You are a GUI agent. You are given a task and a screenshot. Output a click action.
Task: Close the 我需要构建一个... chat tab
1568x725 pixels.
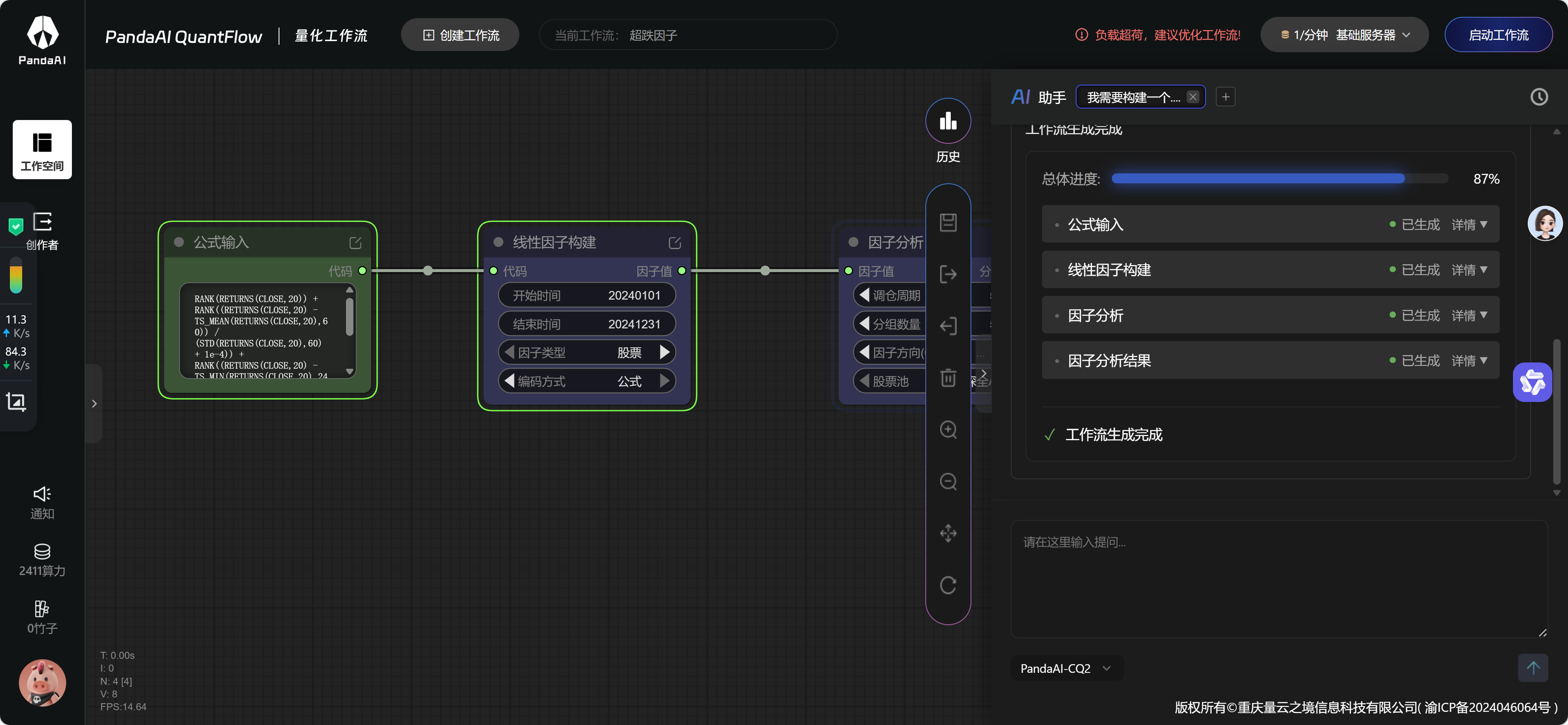[x=1192, y=97]
